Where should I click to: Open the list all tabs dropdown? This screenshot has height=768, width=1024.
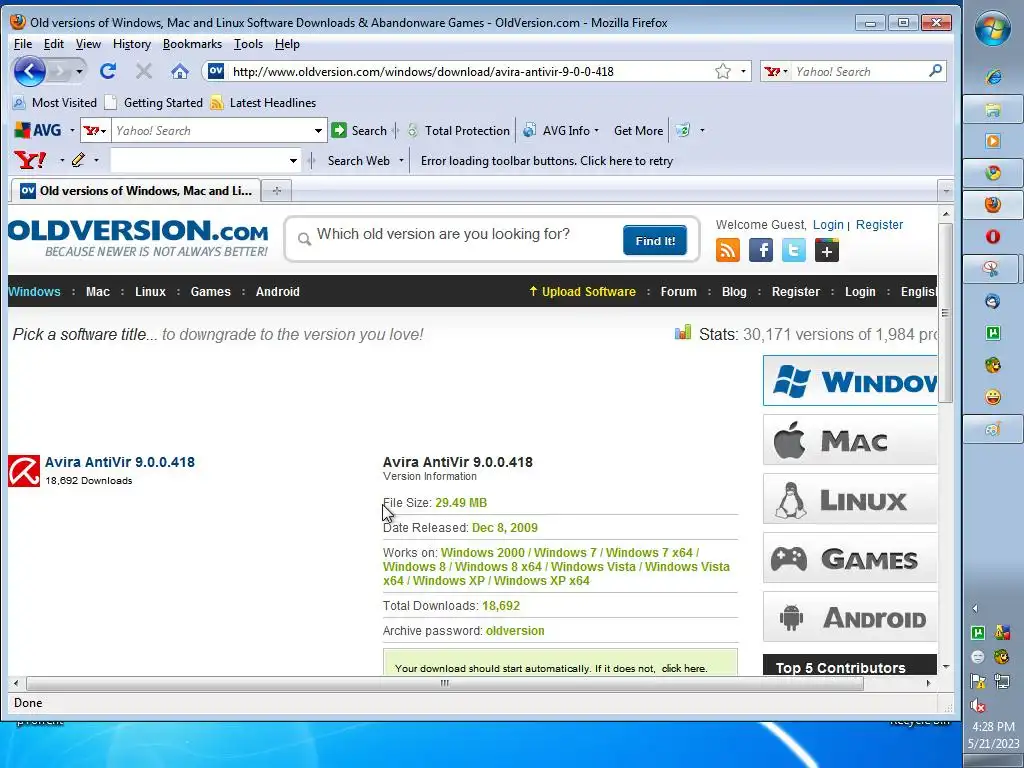coord(946,191)
